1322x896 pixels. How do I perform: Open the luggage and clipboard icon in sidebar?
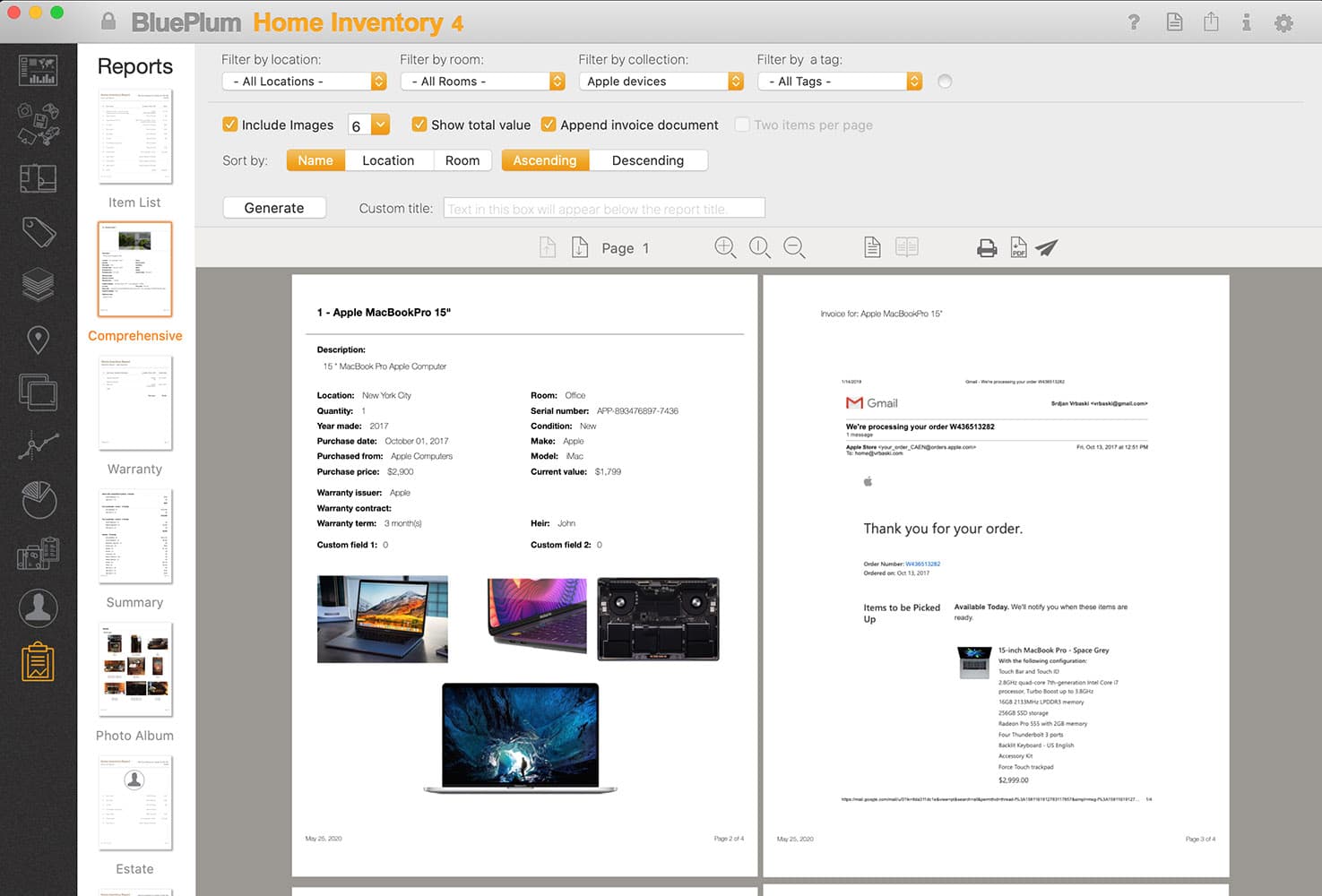coord(38,554)
